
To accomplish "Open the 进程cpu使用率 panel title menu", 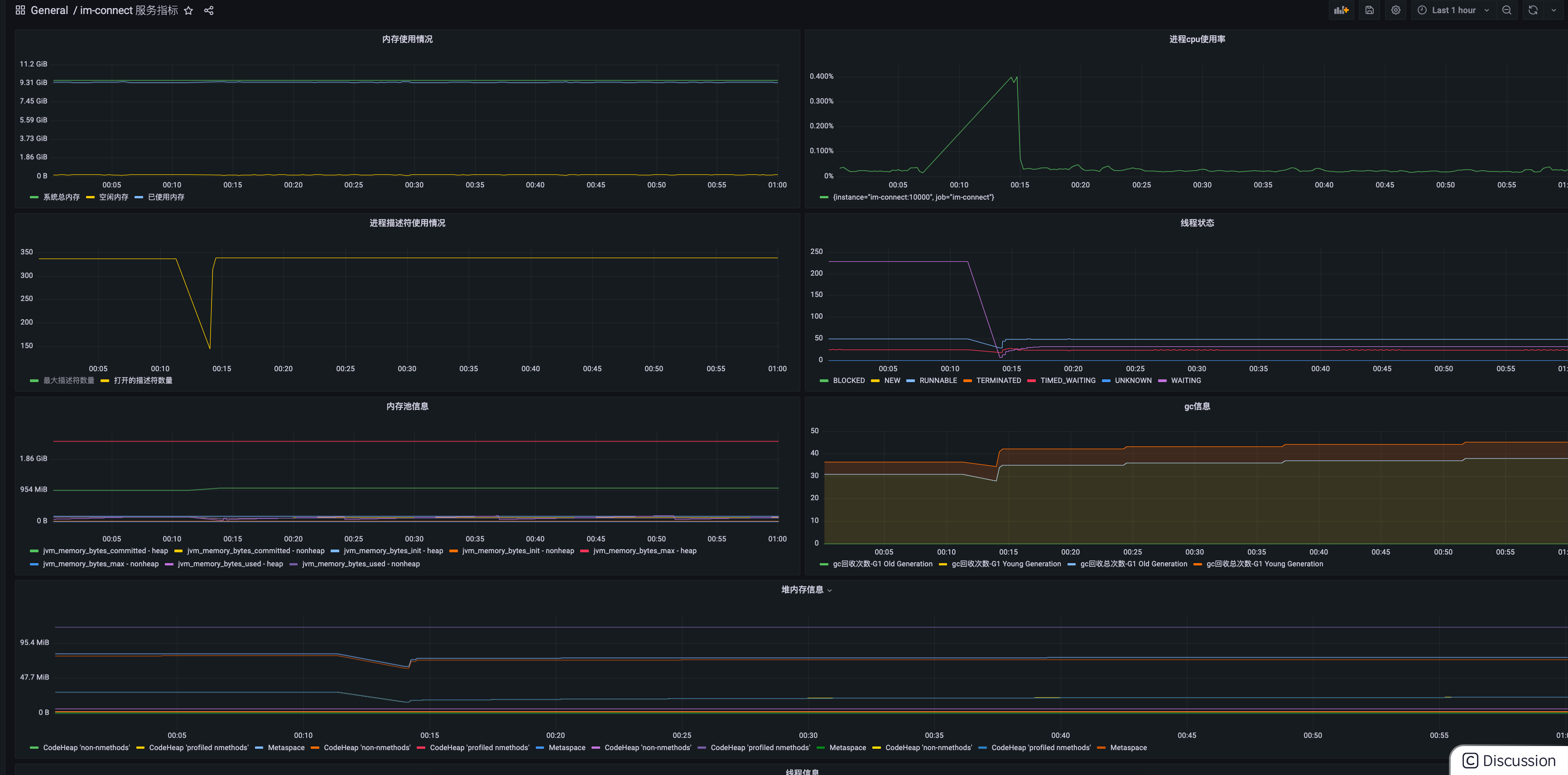I will coord(1197,39).
